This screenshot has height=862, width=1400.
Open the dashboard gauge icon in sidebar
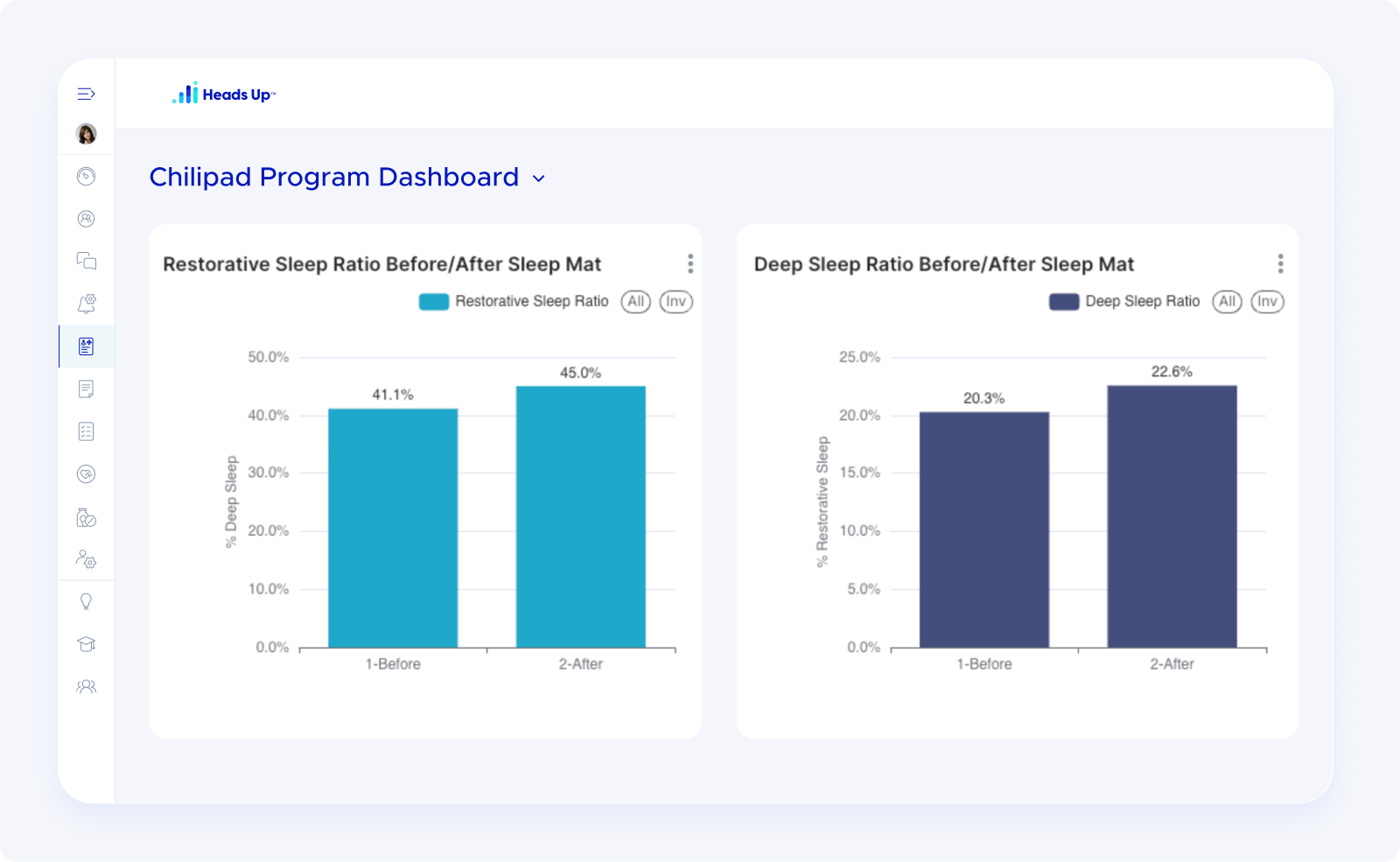[86, 177]
